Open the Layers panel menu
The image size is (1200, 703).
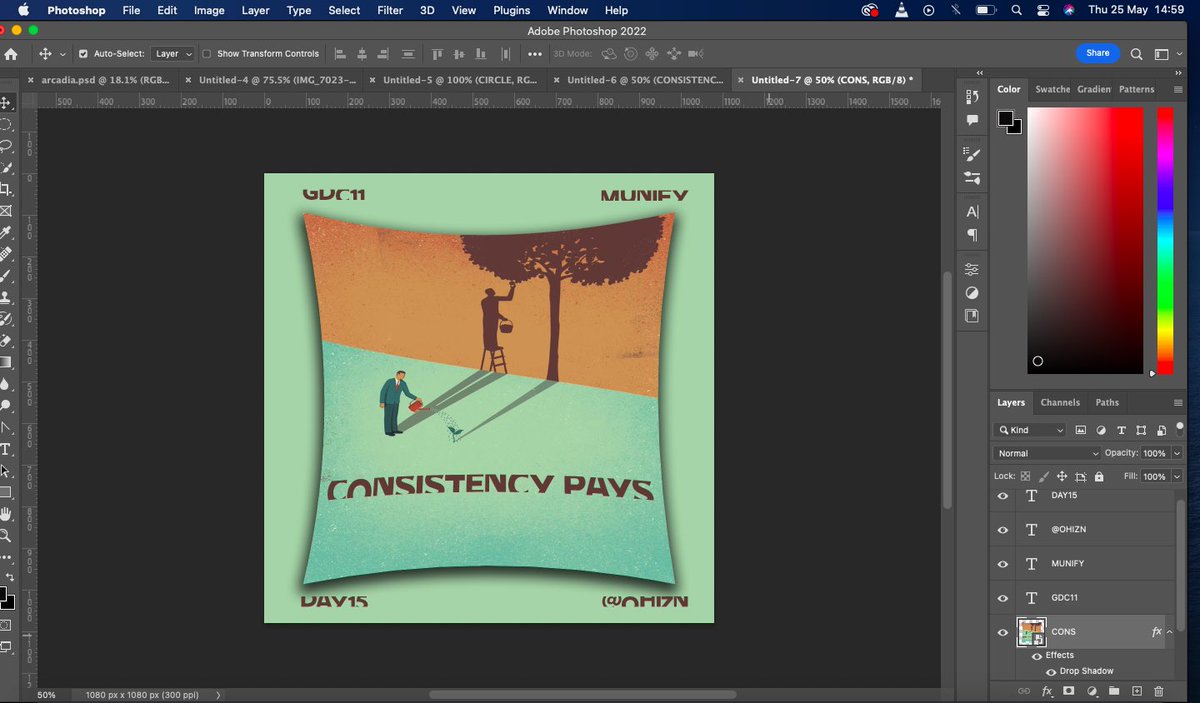(x=1177, y=403)
